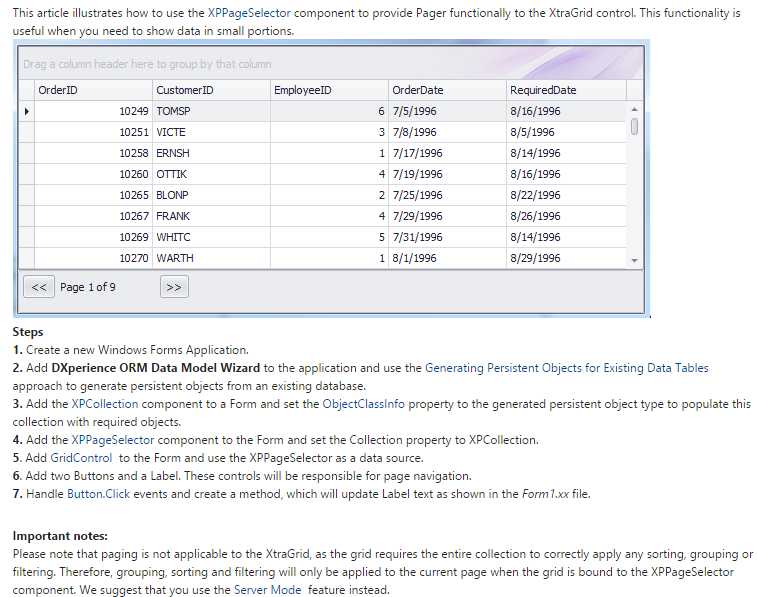Viewport: 757px width, 597px height.
Task: Select OrderID cell 10267
Action: (93, 216)
